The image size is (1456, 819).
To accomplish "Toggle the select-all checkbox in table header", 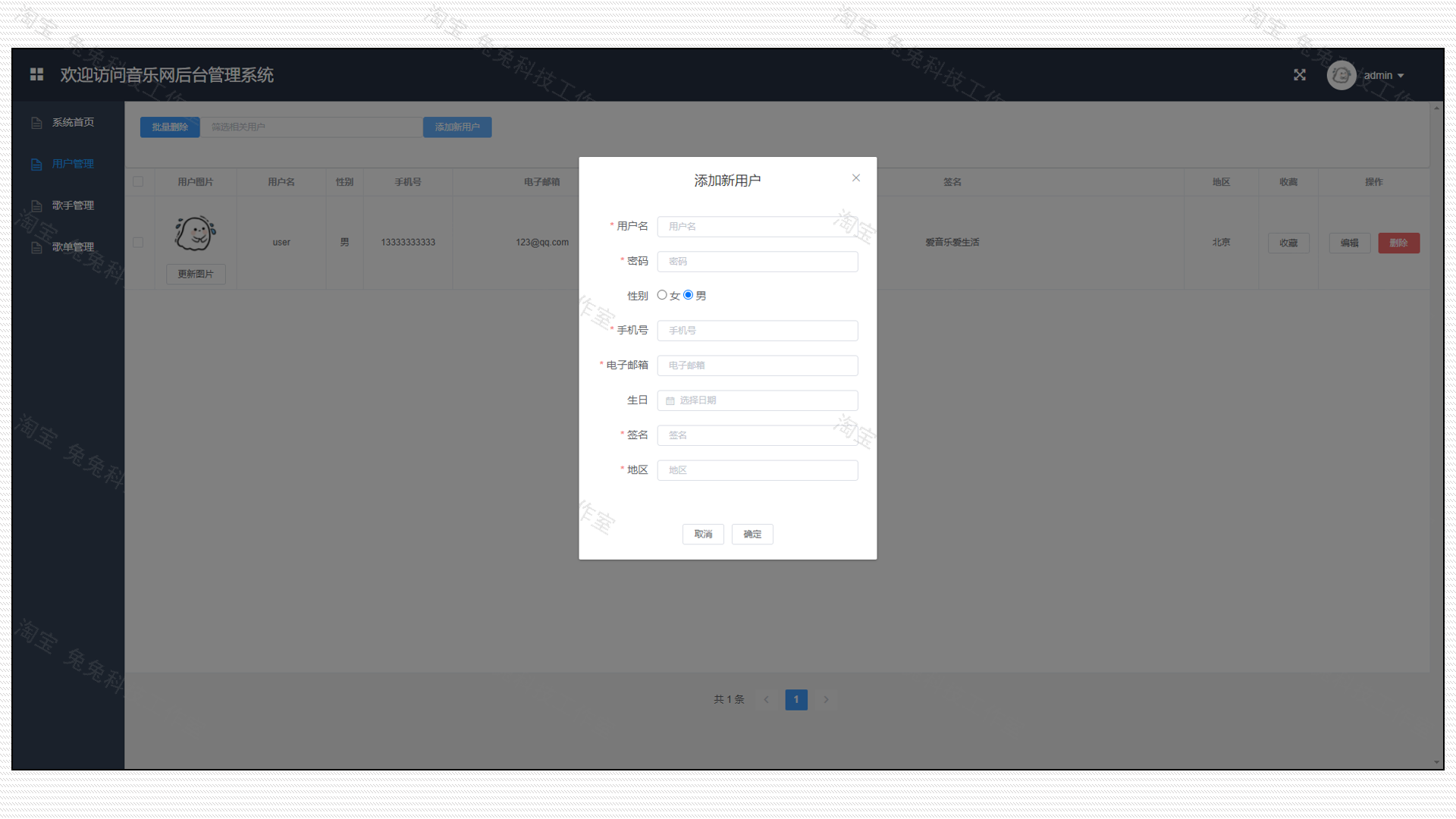I will 138,181.
